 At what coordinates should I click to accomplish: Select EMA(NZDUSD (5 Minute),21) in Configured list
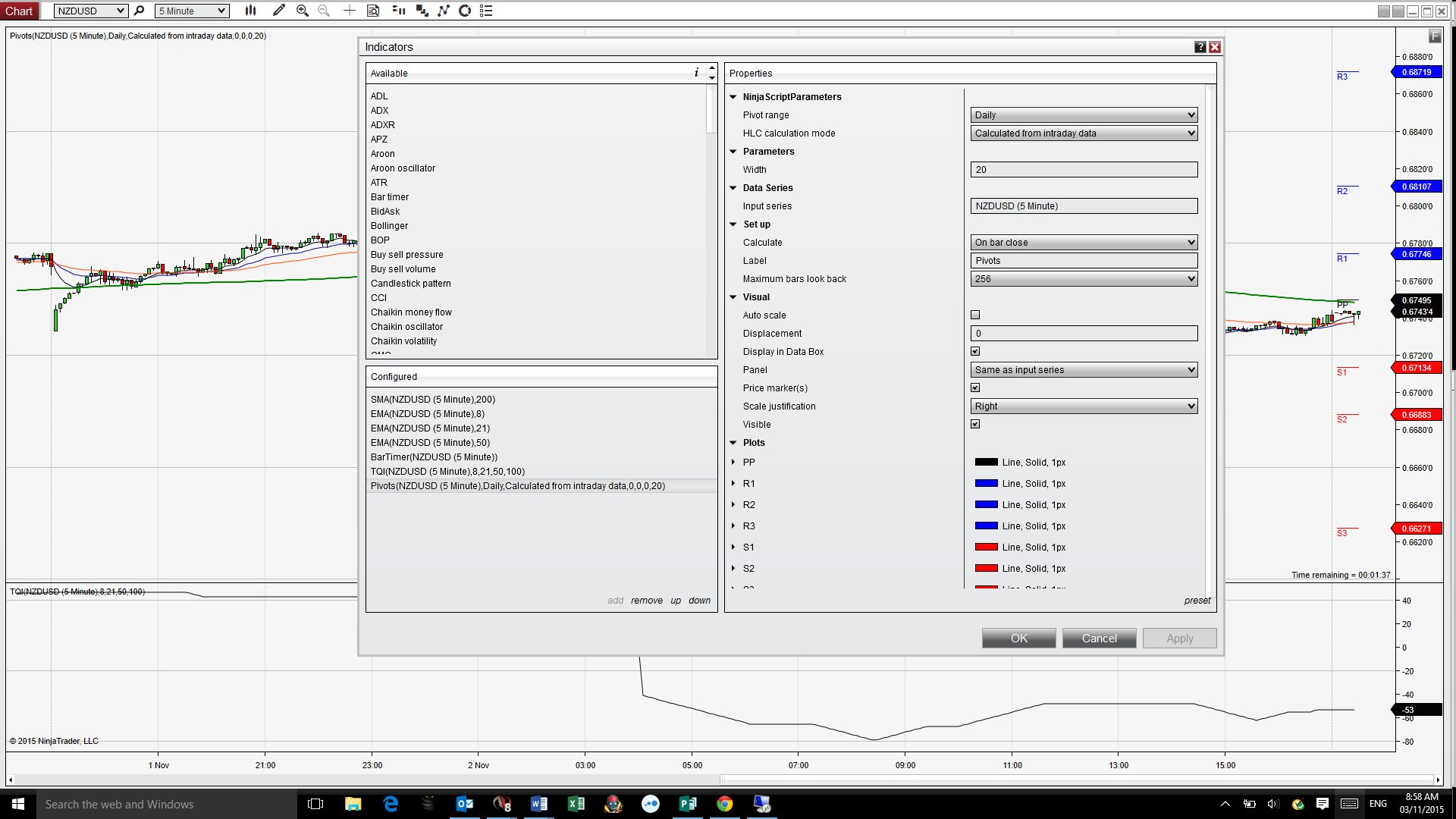pos(430,428)
